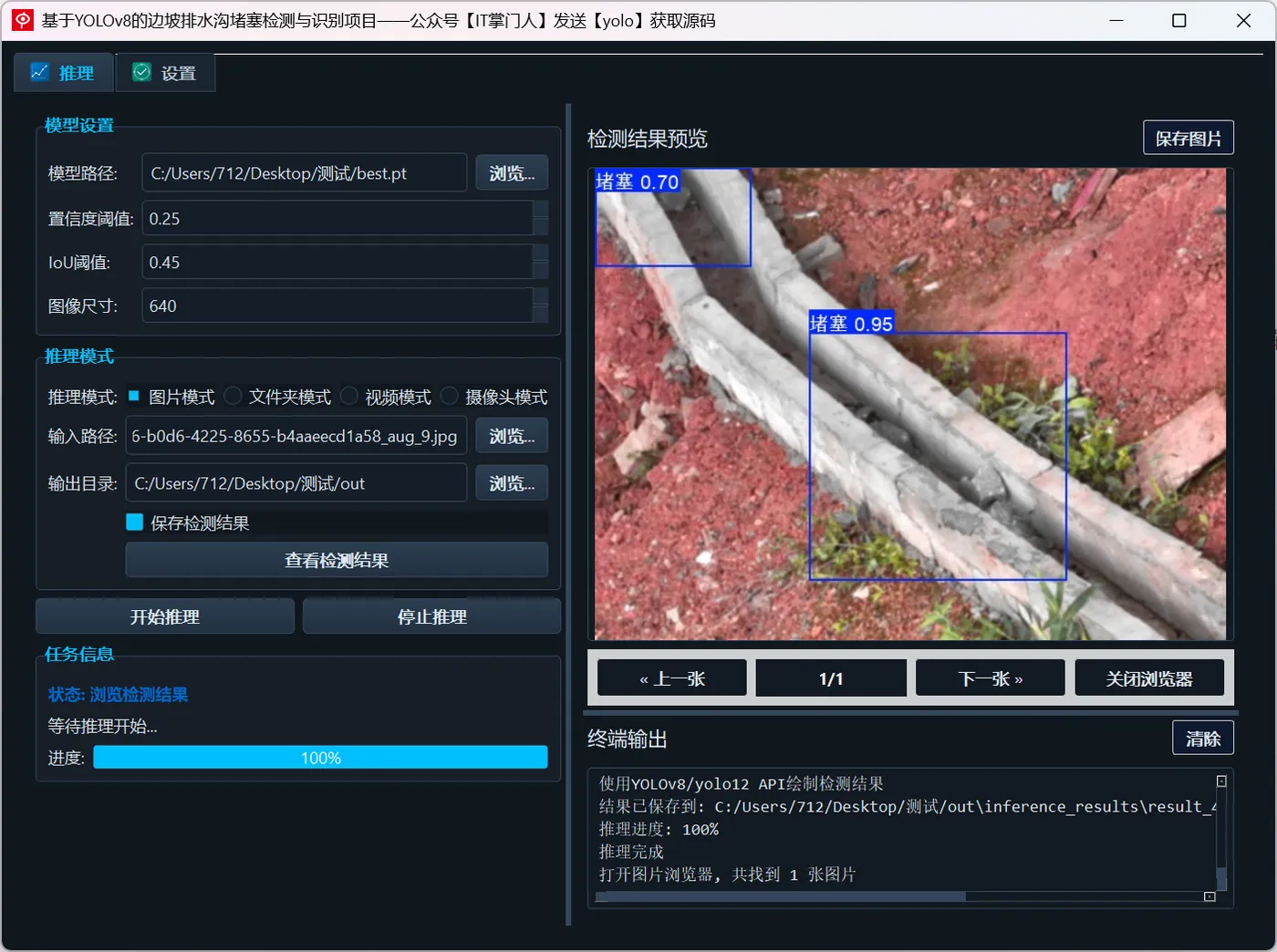Click the app logo icon in title bar
This screenshot has height=952, width=1277.
coord(22,20)
